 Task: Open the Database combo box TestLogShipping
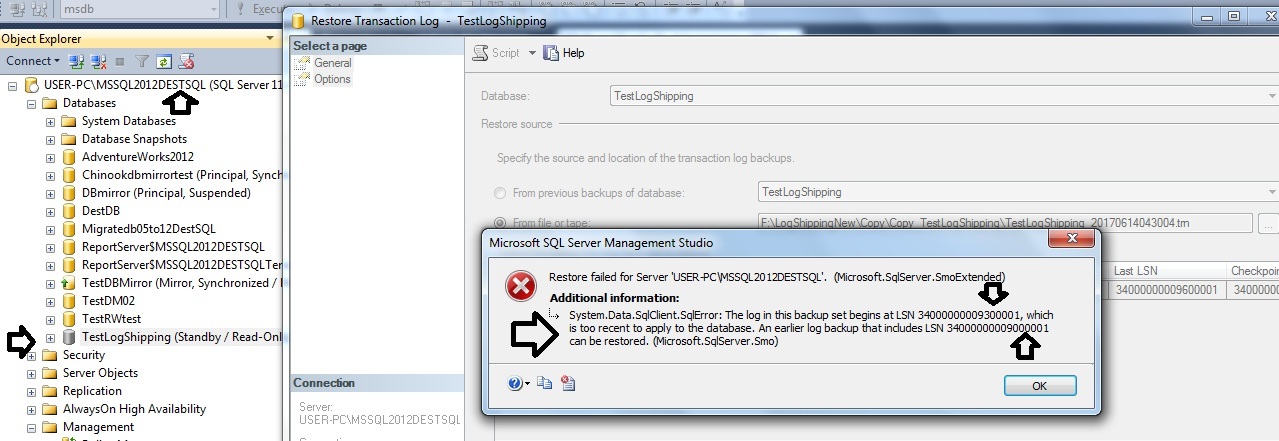(943, 96)
